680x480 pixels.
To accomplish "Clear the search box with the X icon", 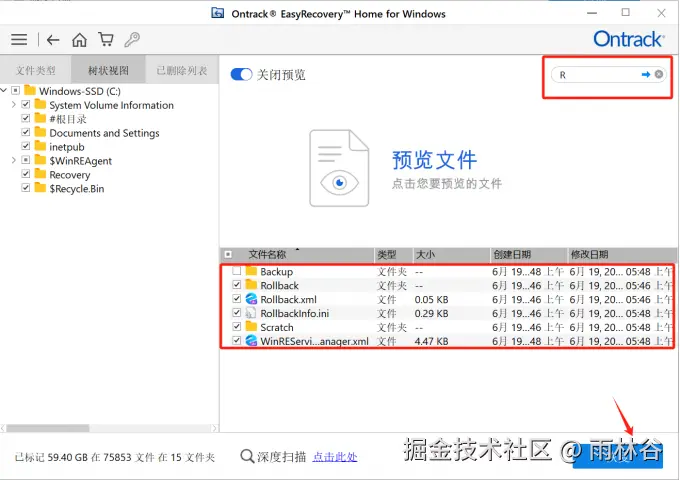I will 659,74.
